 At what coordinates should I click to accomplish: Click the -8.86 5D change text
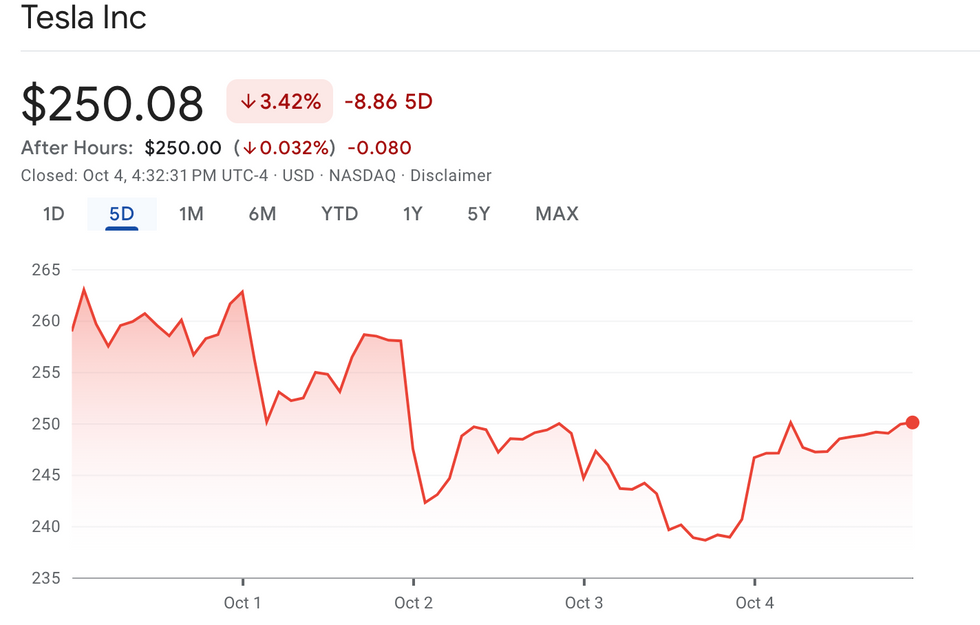[388, 102]
